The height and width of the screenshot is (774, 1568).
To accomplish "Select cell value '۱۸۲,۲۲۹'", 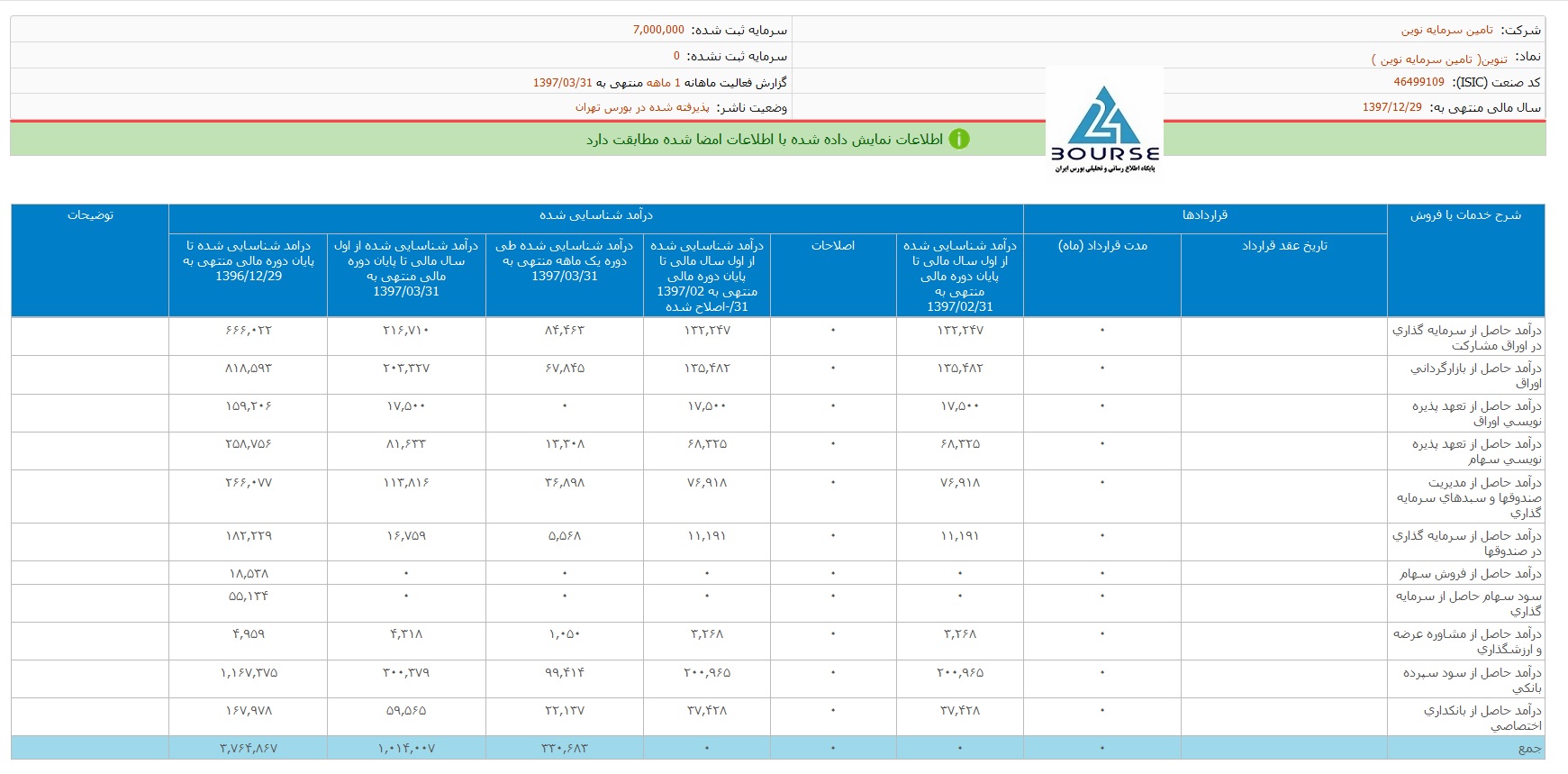I will [x=249, y=536].
